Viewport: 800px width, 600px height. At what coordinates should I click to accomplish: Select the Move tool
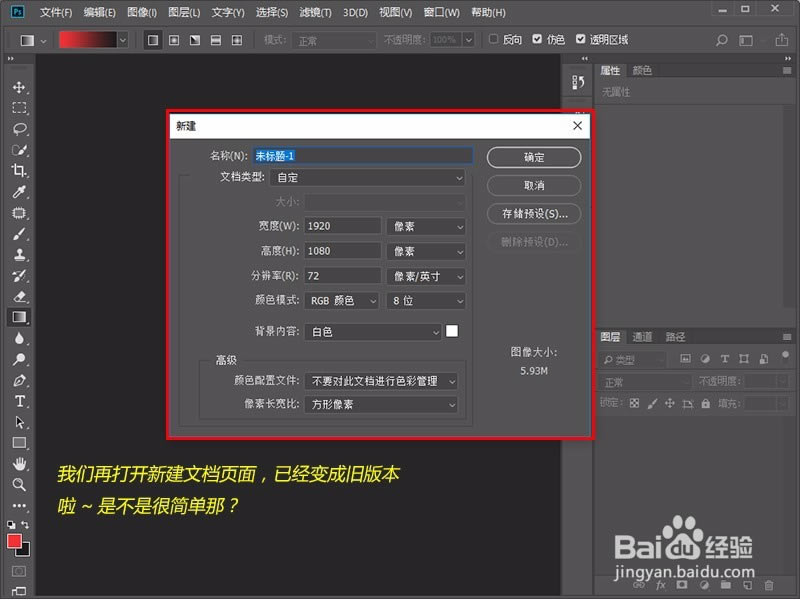(x=18, y=86)
